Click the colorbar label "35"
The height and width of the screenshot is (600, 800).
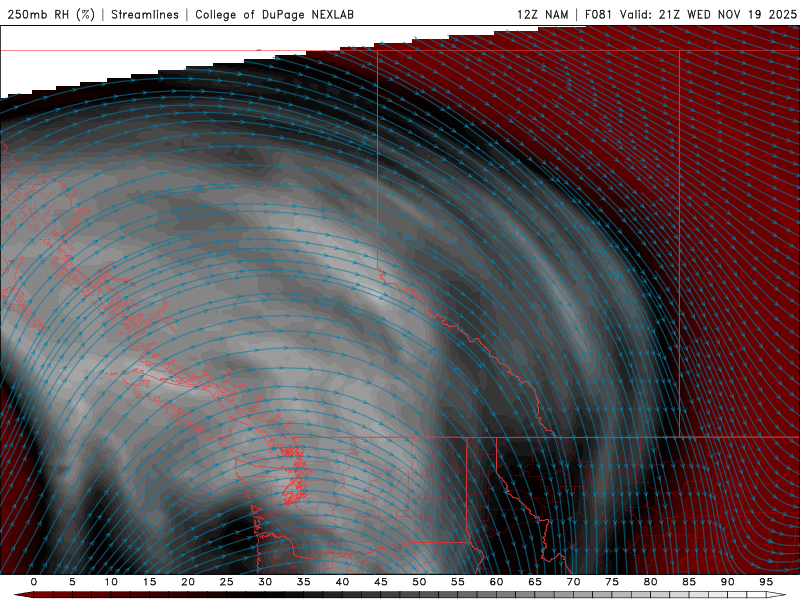tap(304, 582)
